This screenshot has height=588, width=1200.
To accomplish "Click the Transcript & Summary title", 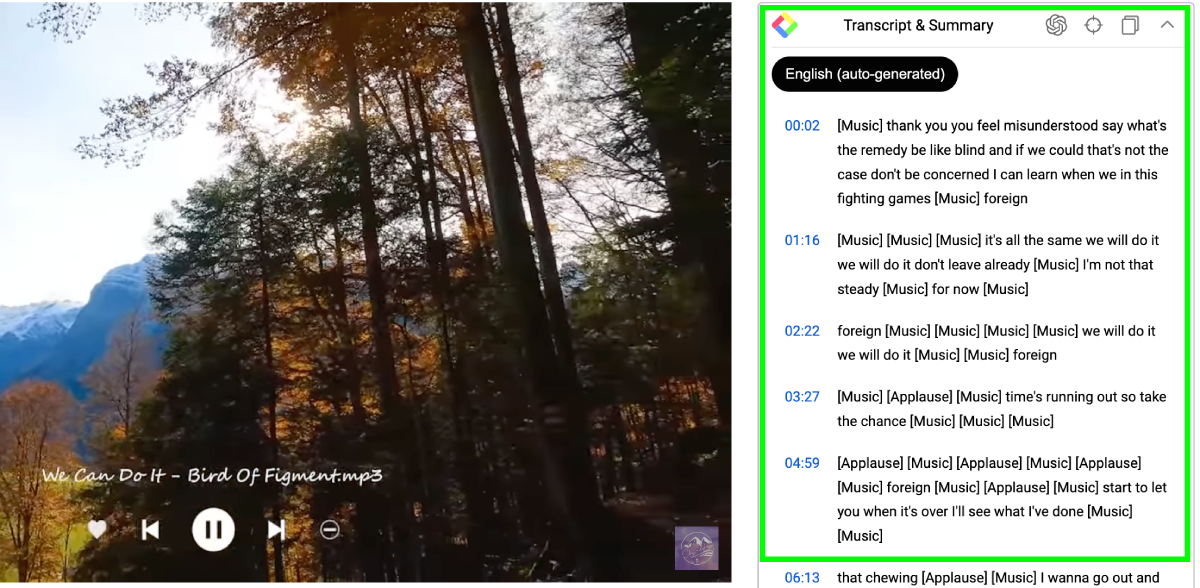I will 918,26.
